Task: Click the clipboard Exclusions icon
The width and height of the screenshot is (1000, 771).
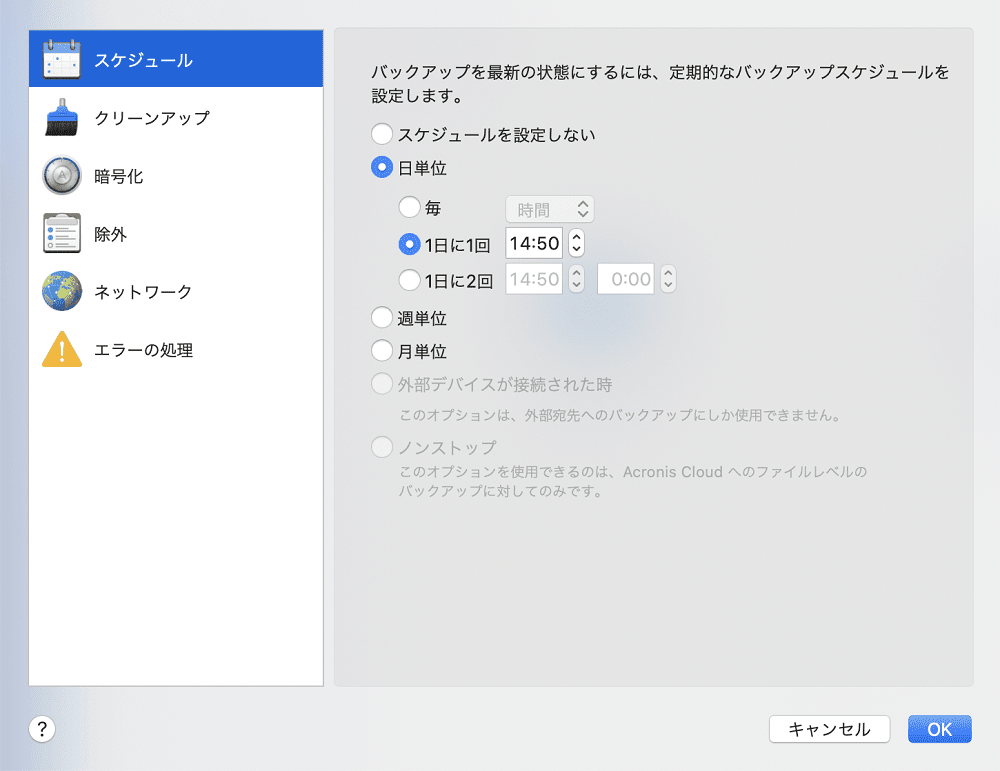Action: coord(62,234)
